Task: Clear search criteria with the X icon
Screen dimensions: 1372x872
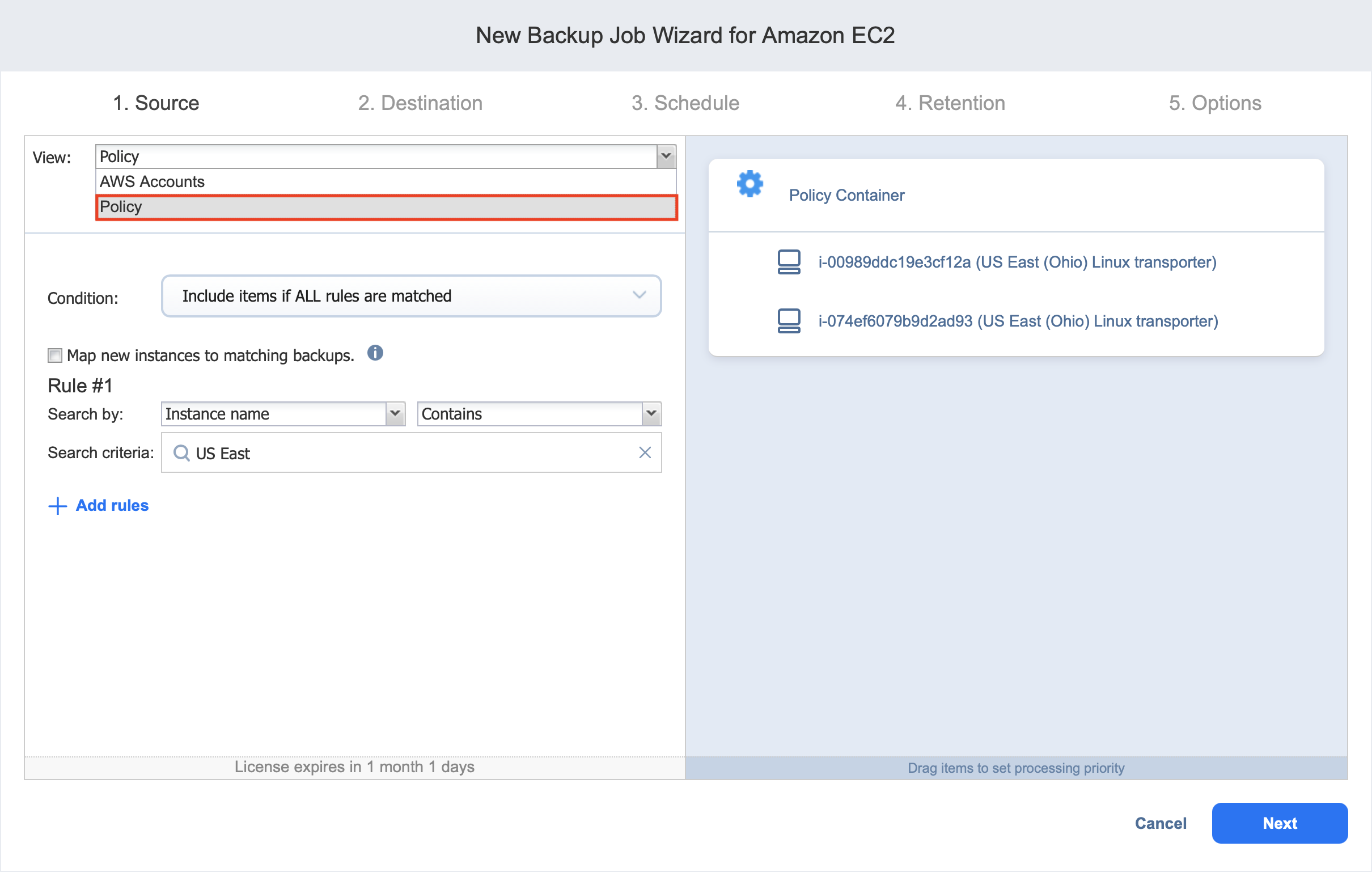Action: coord(645,452)
